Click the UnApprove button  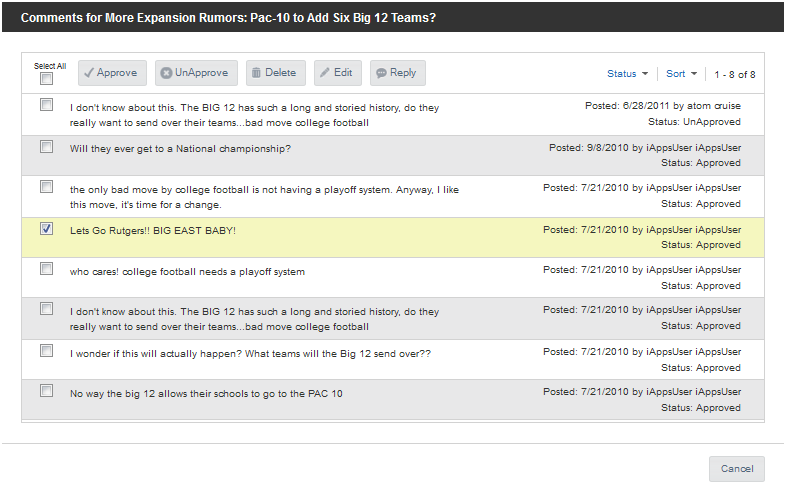196,73
